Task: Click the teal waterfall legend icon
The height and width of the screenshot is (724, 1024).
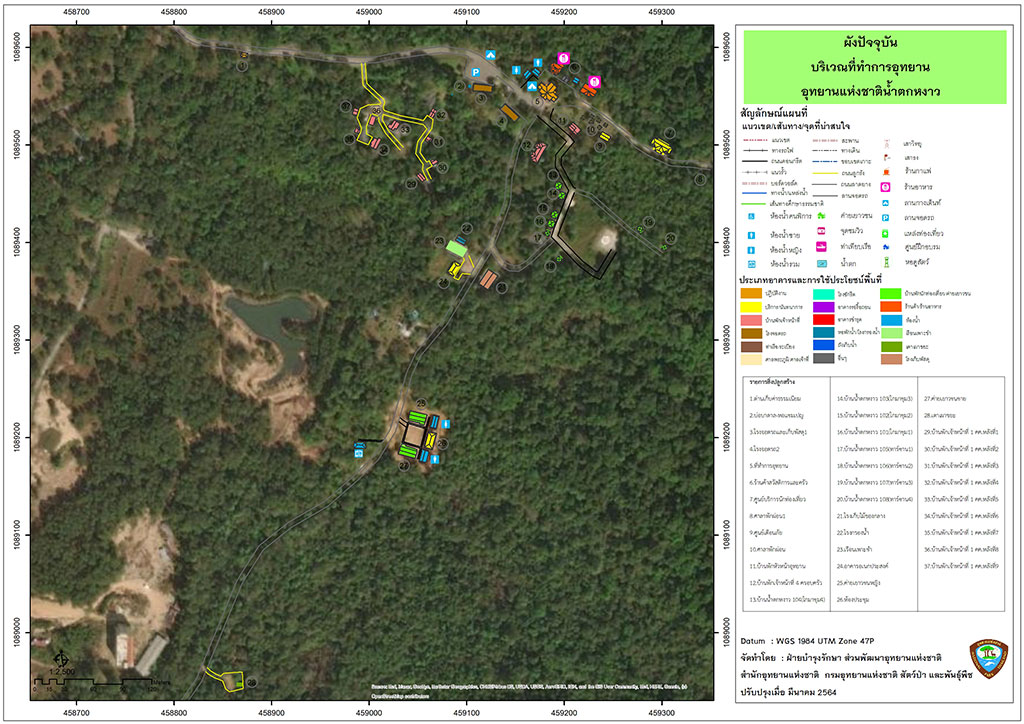Action: [822, 264]
